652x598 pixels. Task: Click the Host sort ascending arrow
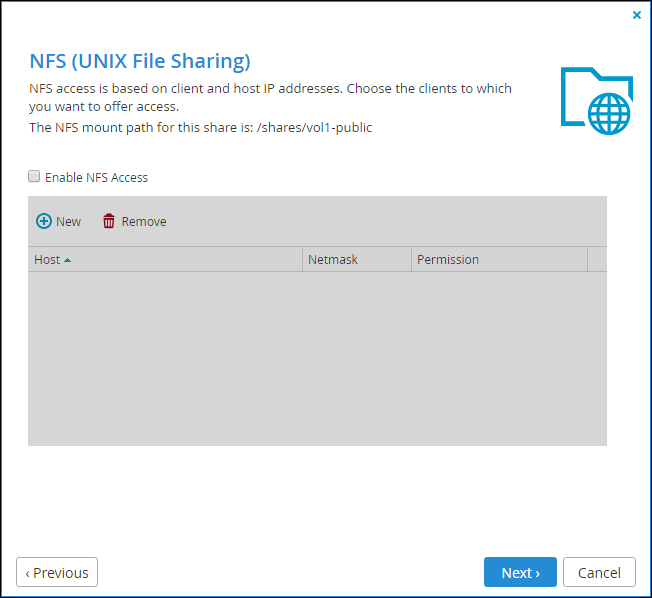pos(67,260)
